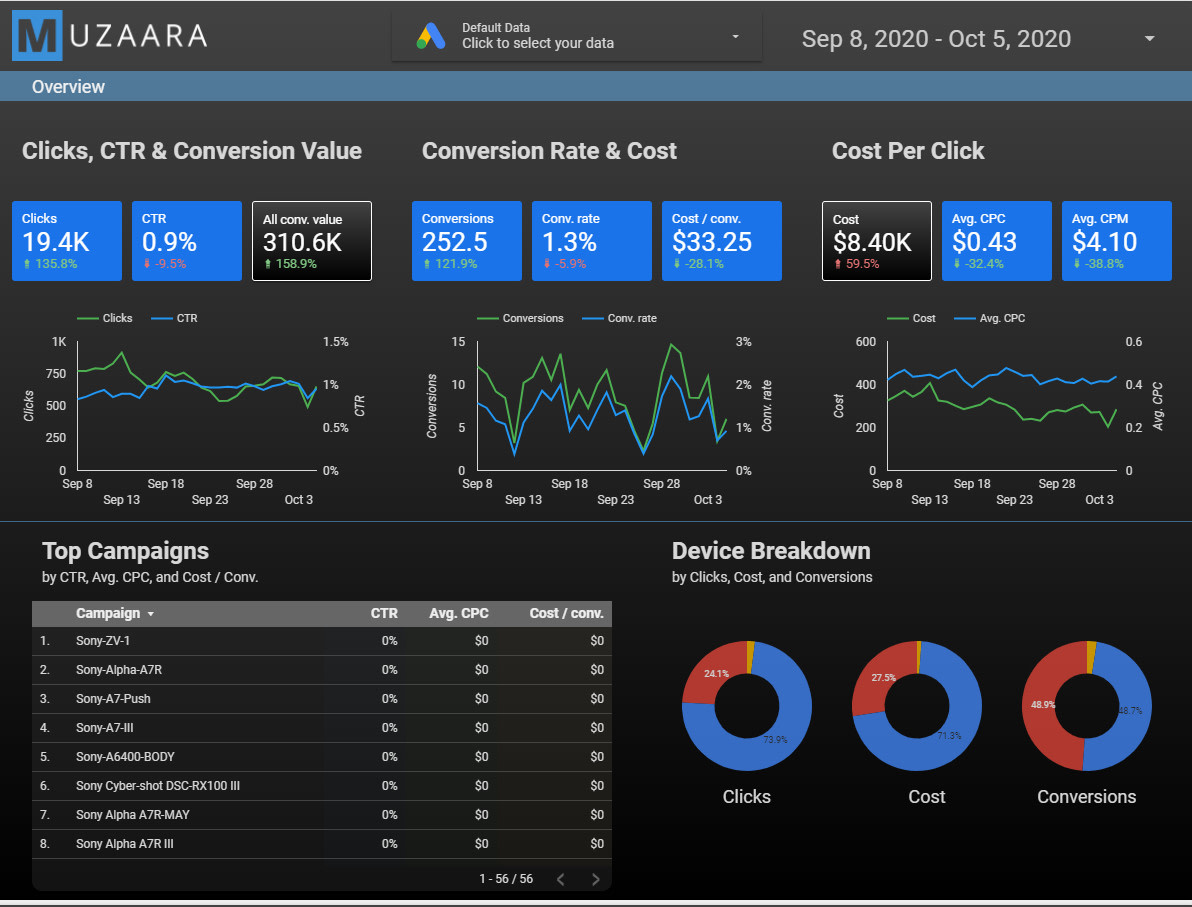This screenshot has height=907, width=1192.
Task: Click the Conversions donut chart
Action: click(x=1086, y=706)
